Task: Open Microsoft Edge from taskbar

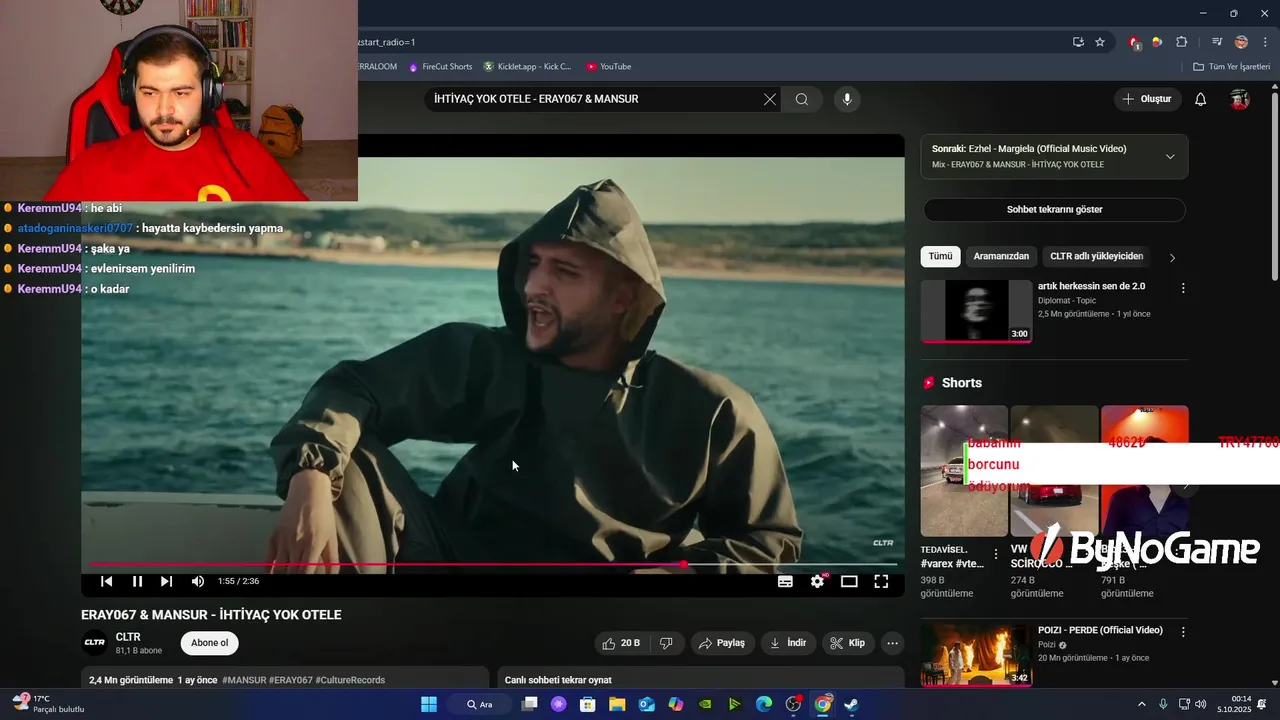Action: click(x=764, y=704)
